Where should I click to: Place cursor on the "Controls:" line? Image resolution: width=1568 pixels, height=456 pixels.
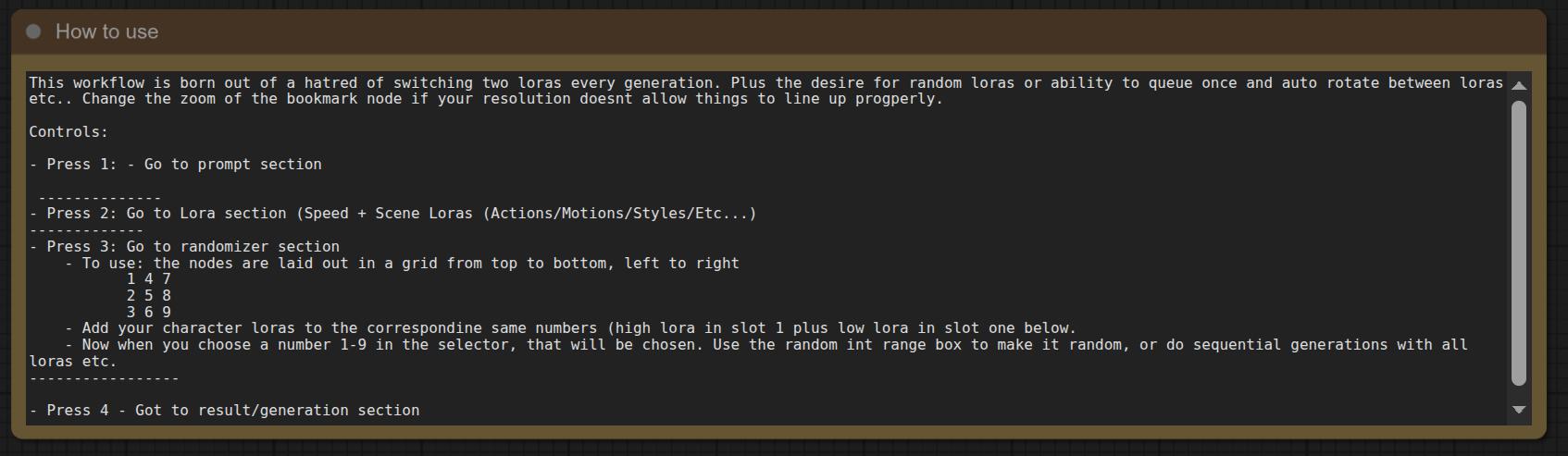[x=68, y=132]
